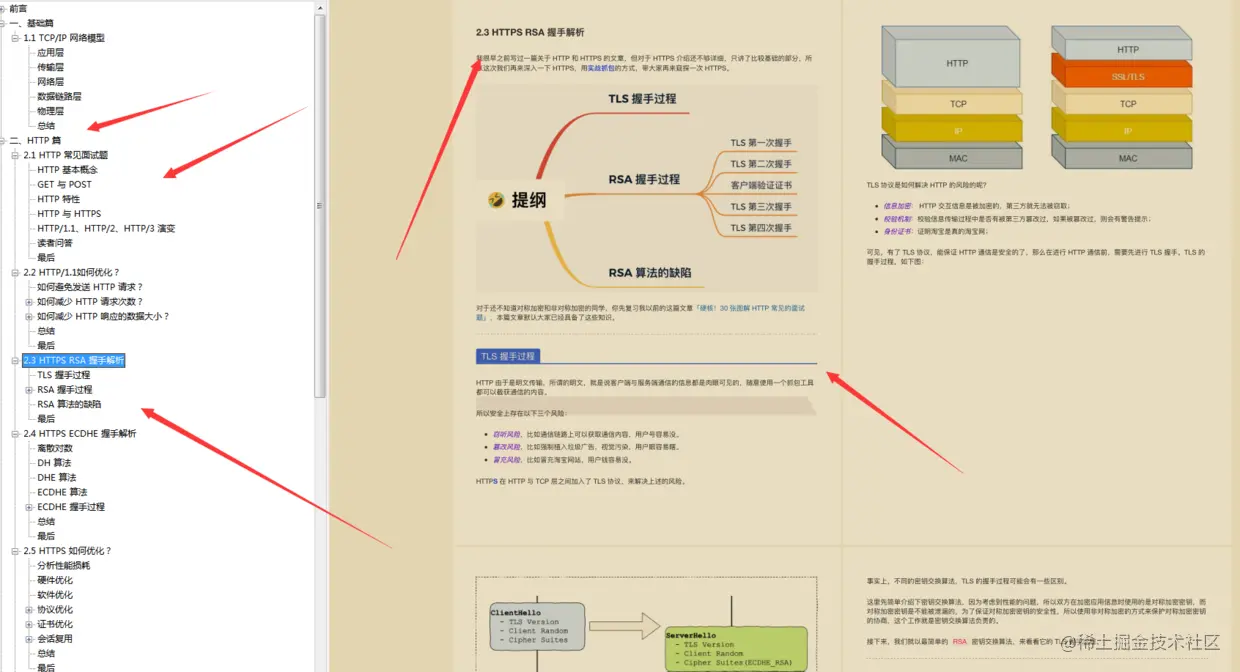Viewport: 1240px width, 672px height.
Task: Click the 2.3 HTTPS RSA 握手解析 page title
Action: click(x=530, y=32)
